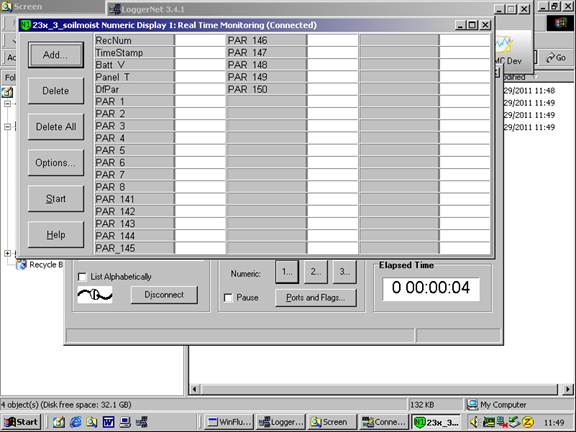Select the Batt V field
Image resolution: width=576 pixels, height=432 pixels.
pyautogui.click(x=134, y=65)
